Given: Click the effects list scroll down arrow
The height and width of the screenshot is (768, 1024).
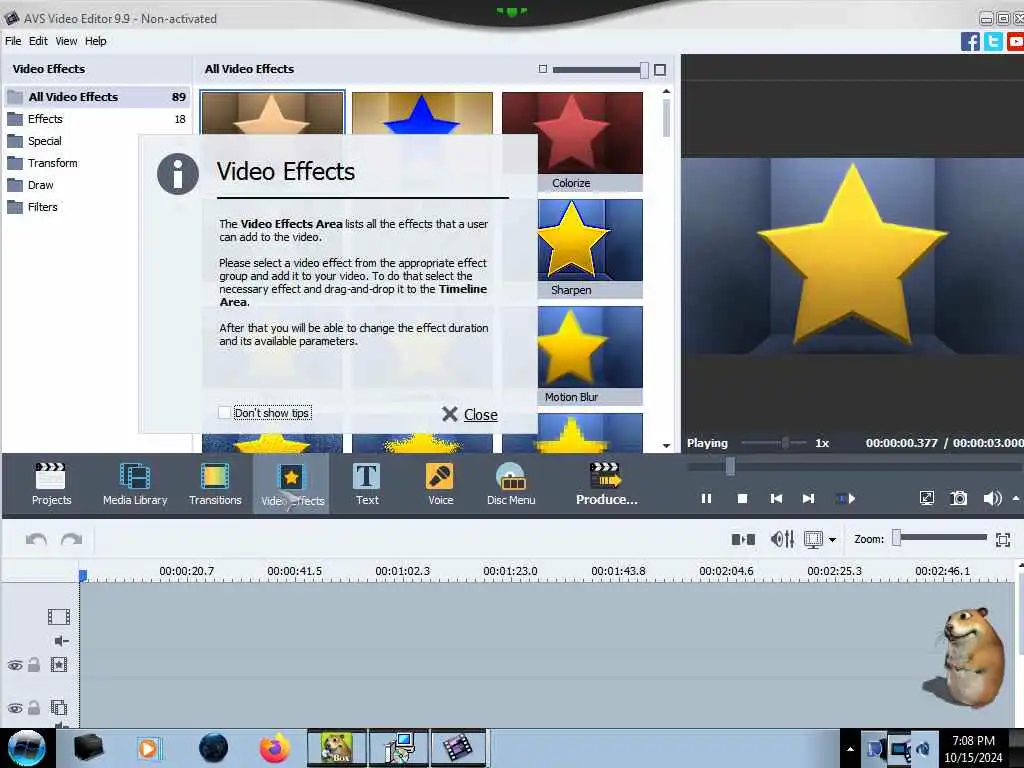Looking at the screenshot, I should click(666, 445).
